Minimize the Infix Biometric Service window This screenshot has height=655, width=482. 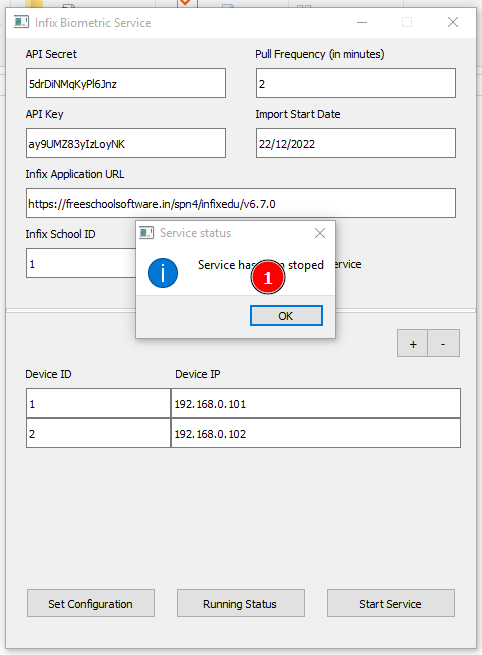pos(362,22)
